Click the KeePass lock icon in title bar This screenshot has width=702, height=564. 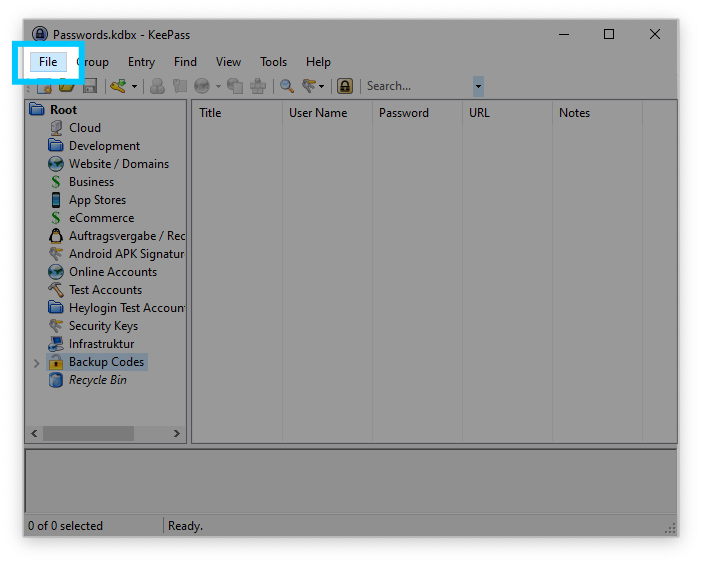pos(40,34)
